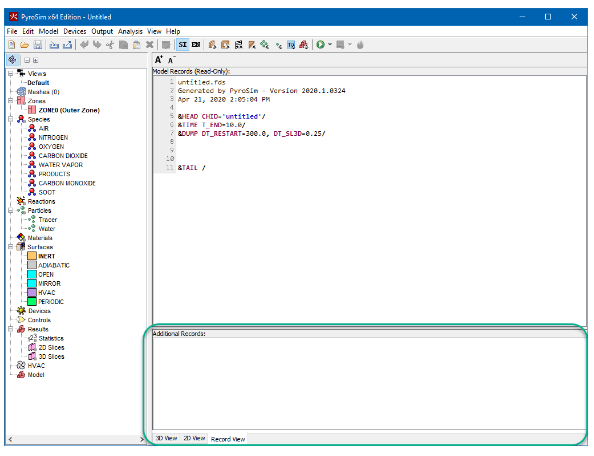Click the flame Results viewer toolbar icon
Screen dimensions: 594x456
point(360,45)
